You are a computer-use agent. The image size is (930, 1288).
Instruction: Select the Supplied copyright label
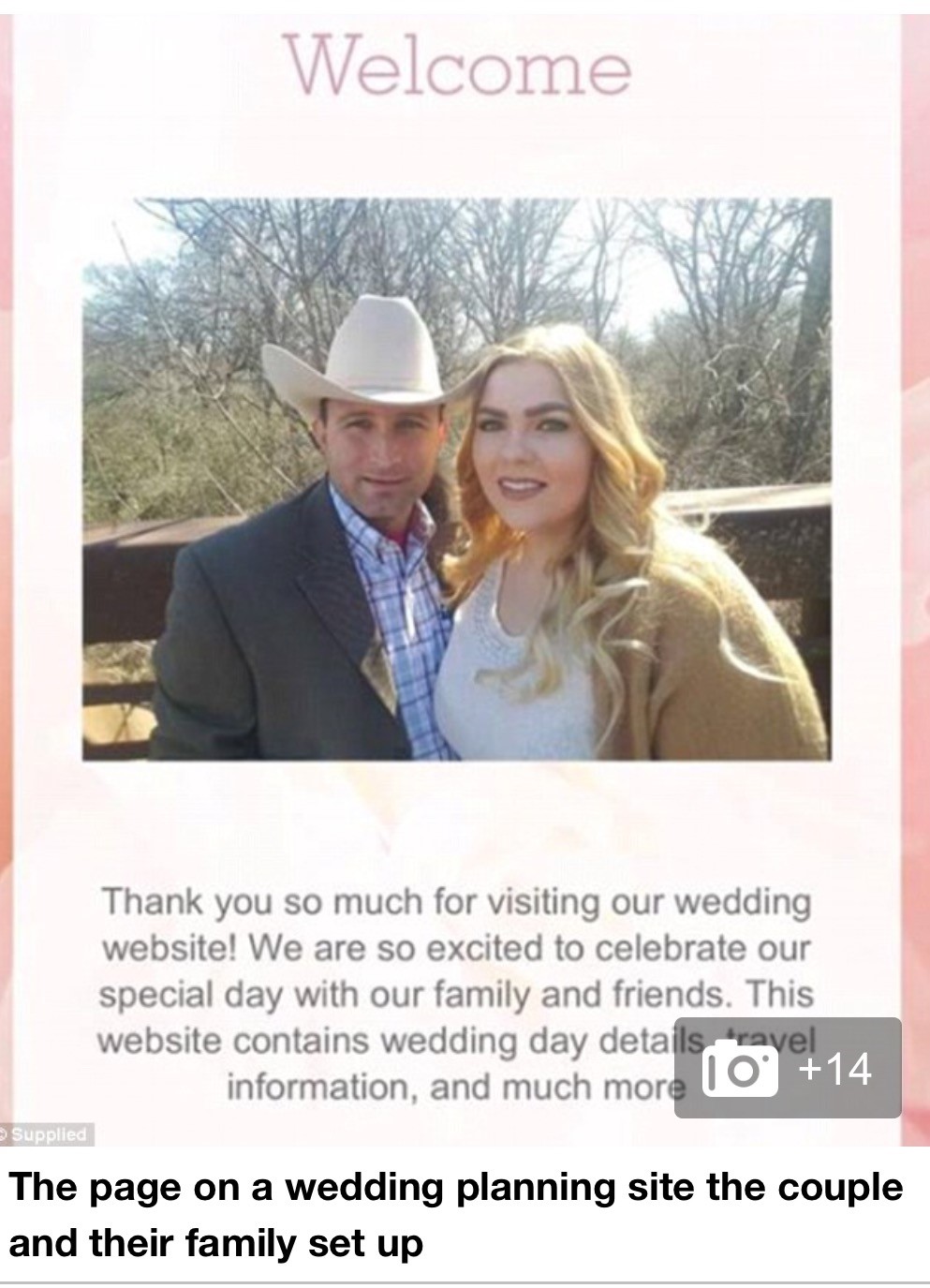tap(46, 1134)
